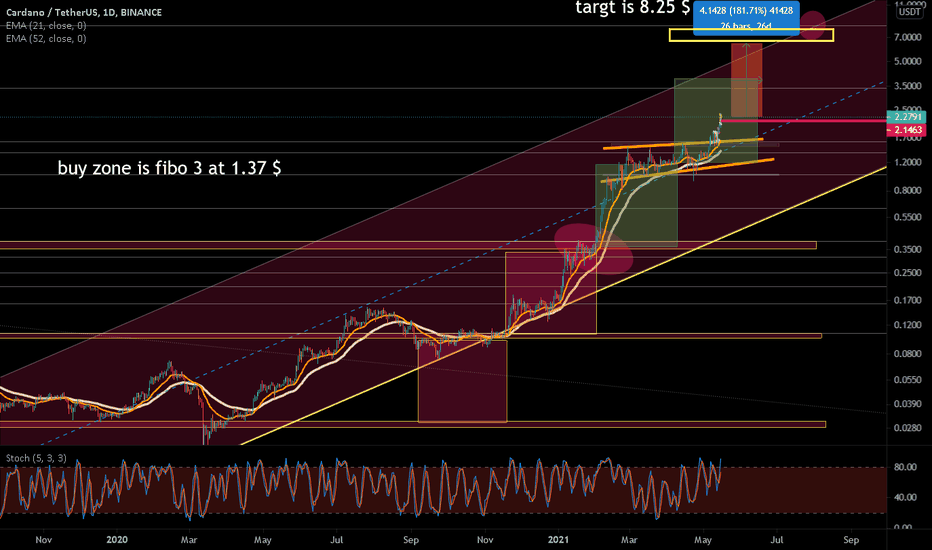Click the 0.8000 price axis label
The image size is (932, 550).
click(907, 190)
